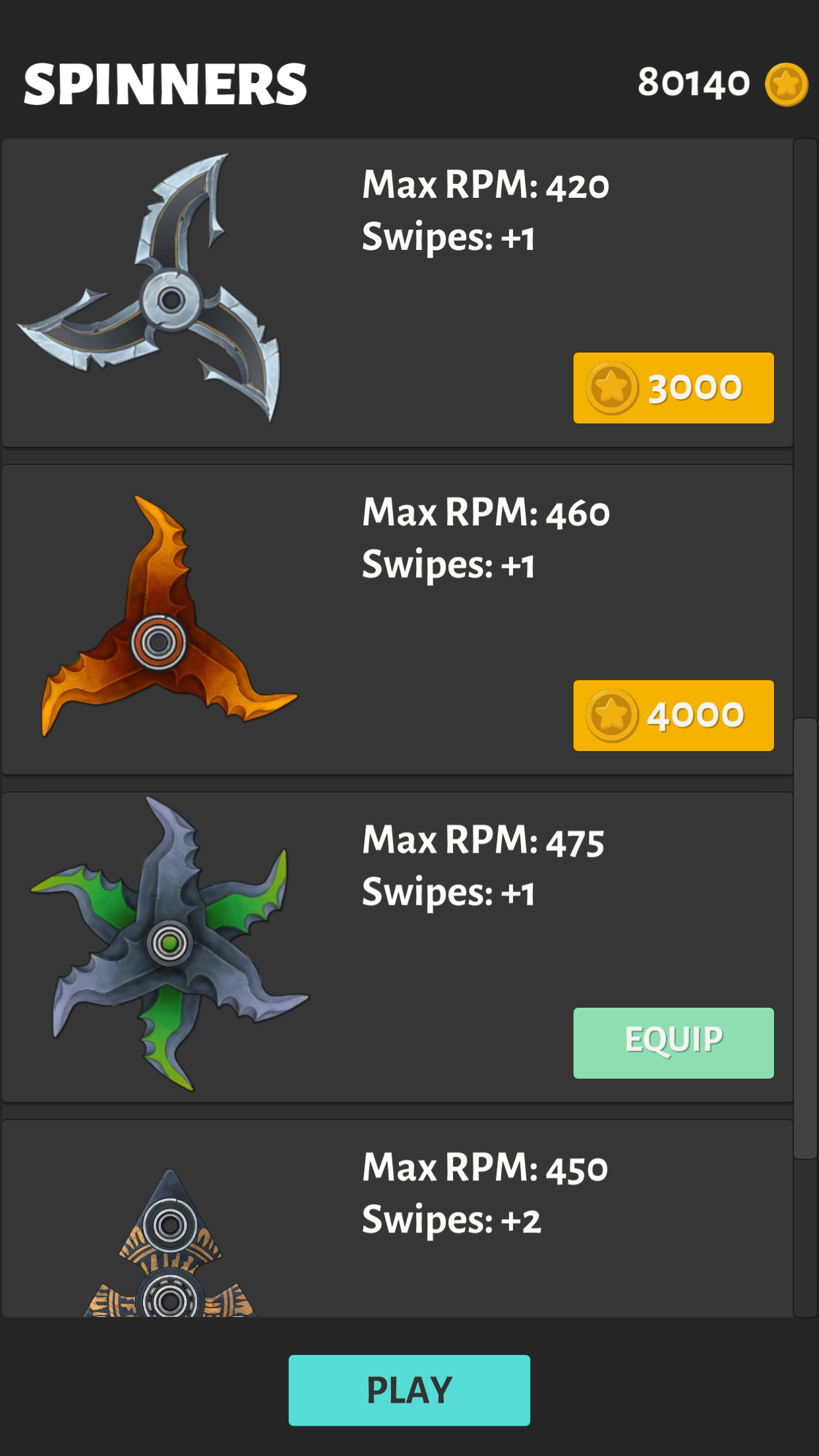Equip the 475 RPM spinner
This screenshot has width=819, height=1456.
coord(673,1043)
